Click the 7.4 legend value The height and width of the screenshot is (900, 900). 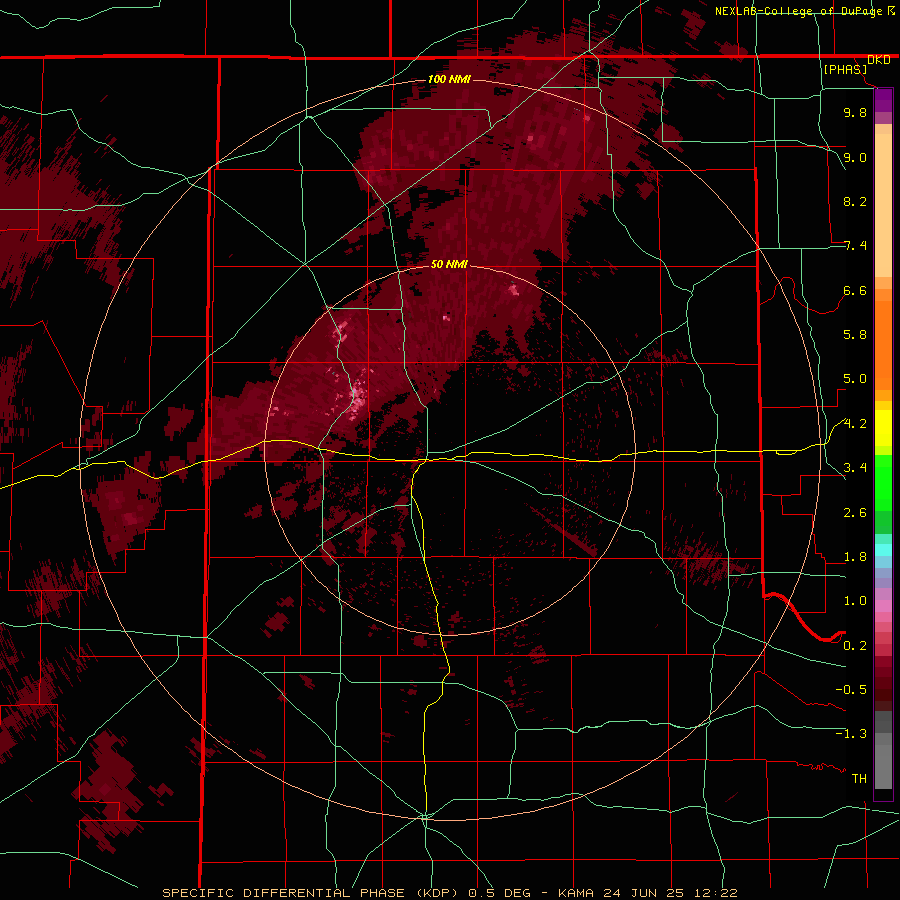(x=855, y=246)
